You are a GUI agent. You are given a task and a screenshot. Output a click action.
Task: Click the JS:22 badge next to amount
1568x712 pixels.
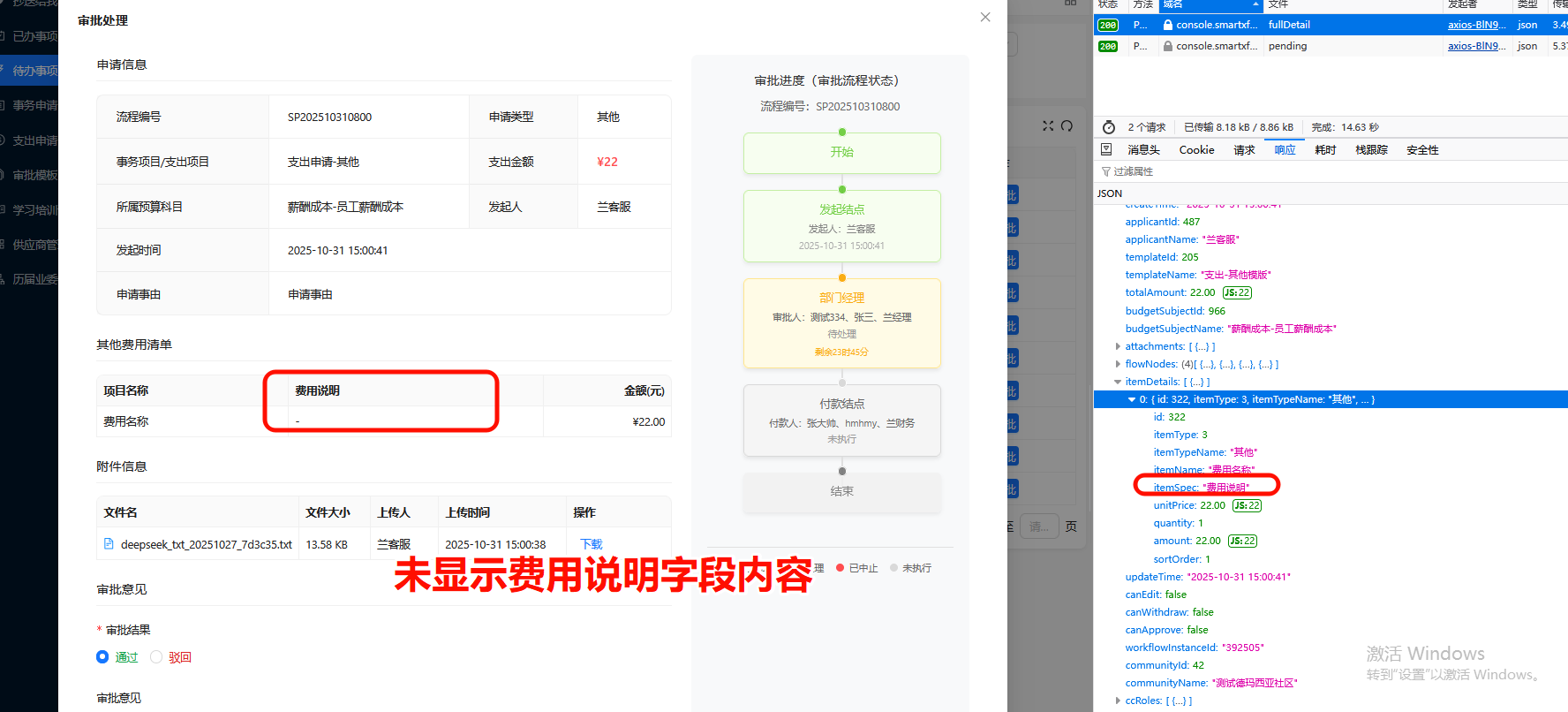click(x=1242, y=541)
